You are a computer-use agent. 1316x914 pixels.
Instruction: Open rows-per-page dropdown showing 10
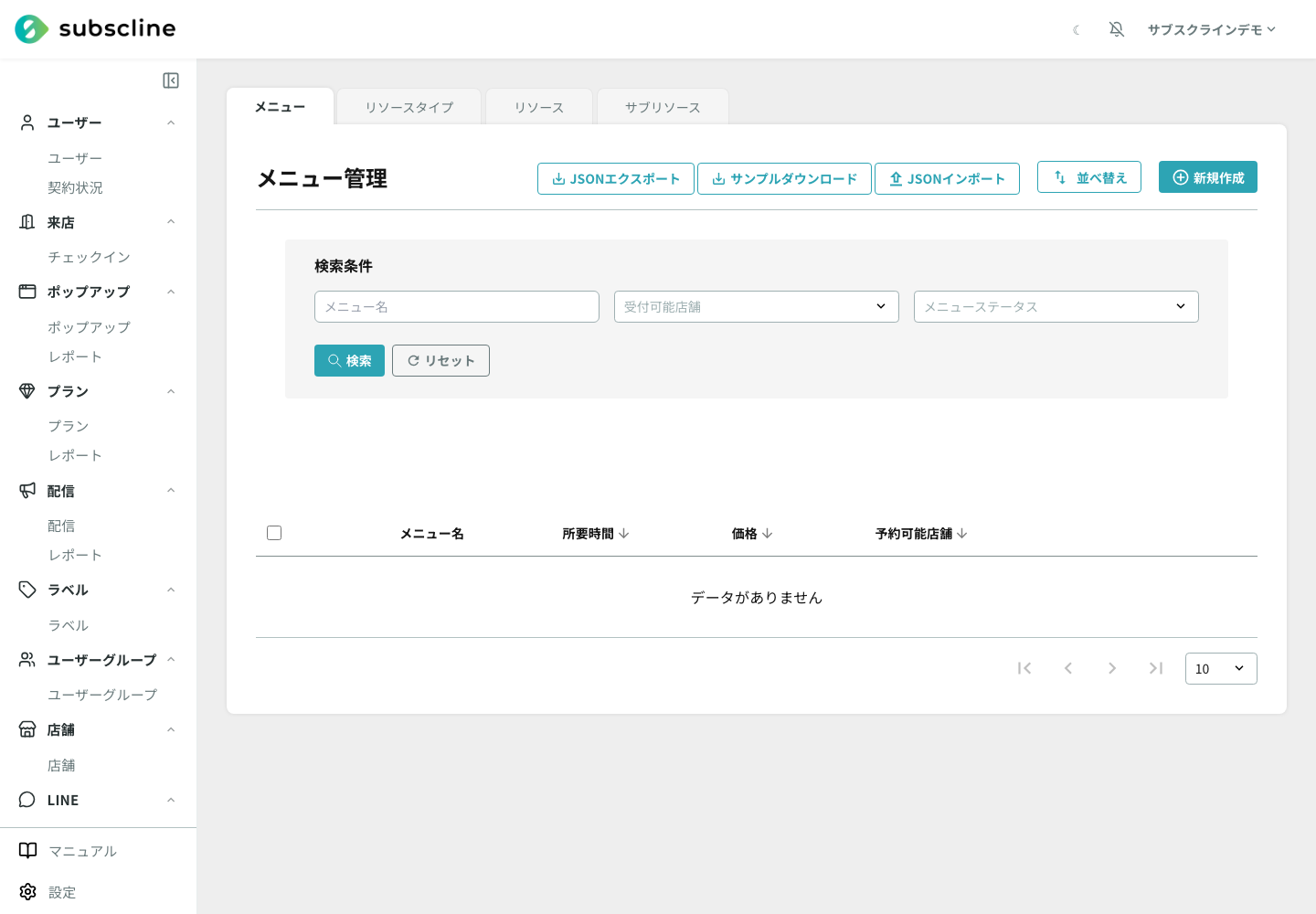(x=1221, y=668)
